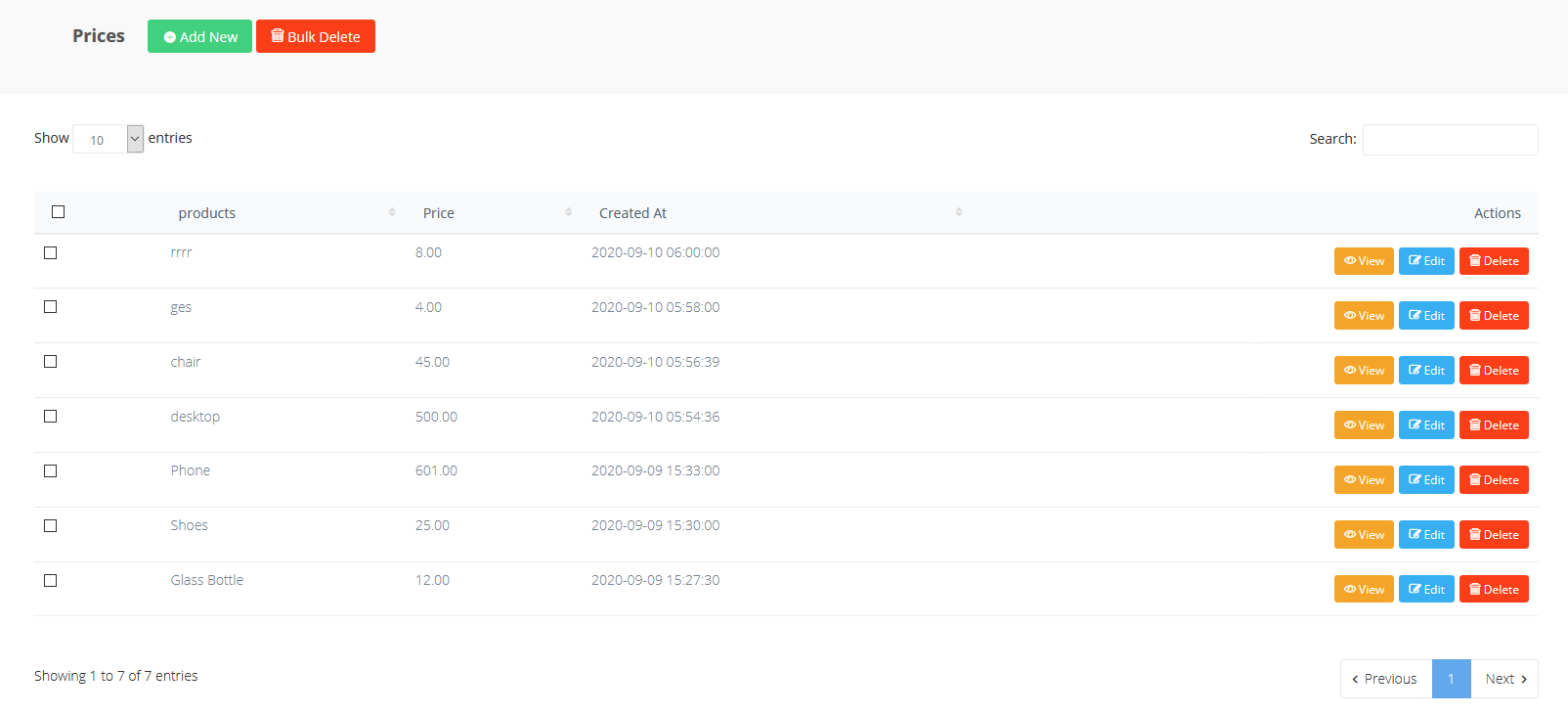Edit the Glass Bottle price entry

point(1426,590)
